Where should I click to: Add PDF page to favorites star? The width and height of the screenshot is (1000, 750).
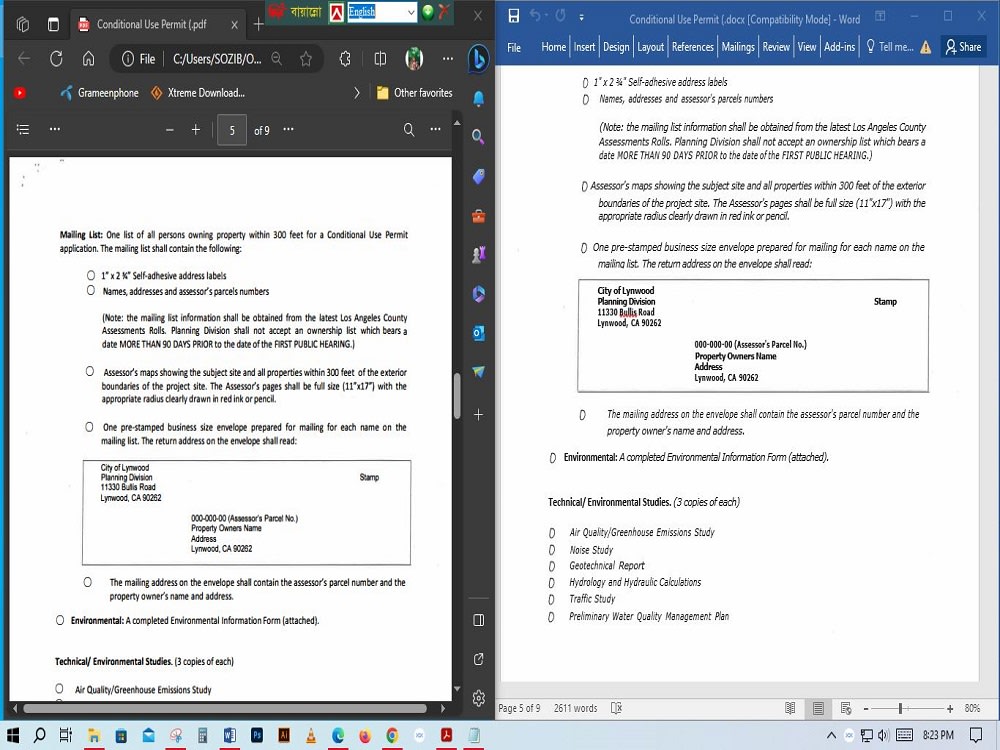tap(306, 59)
